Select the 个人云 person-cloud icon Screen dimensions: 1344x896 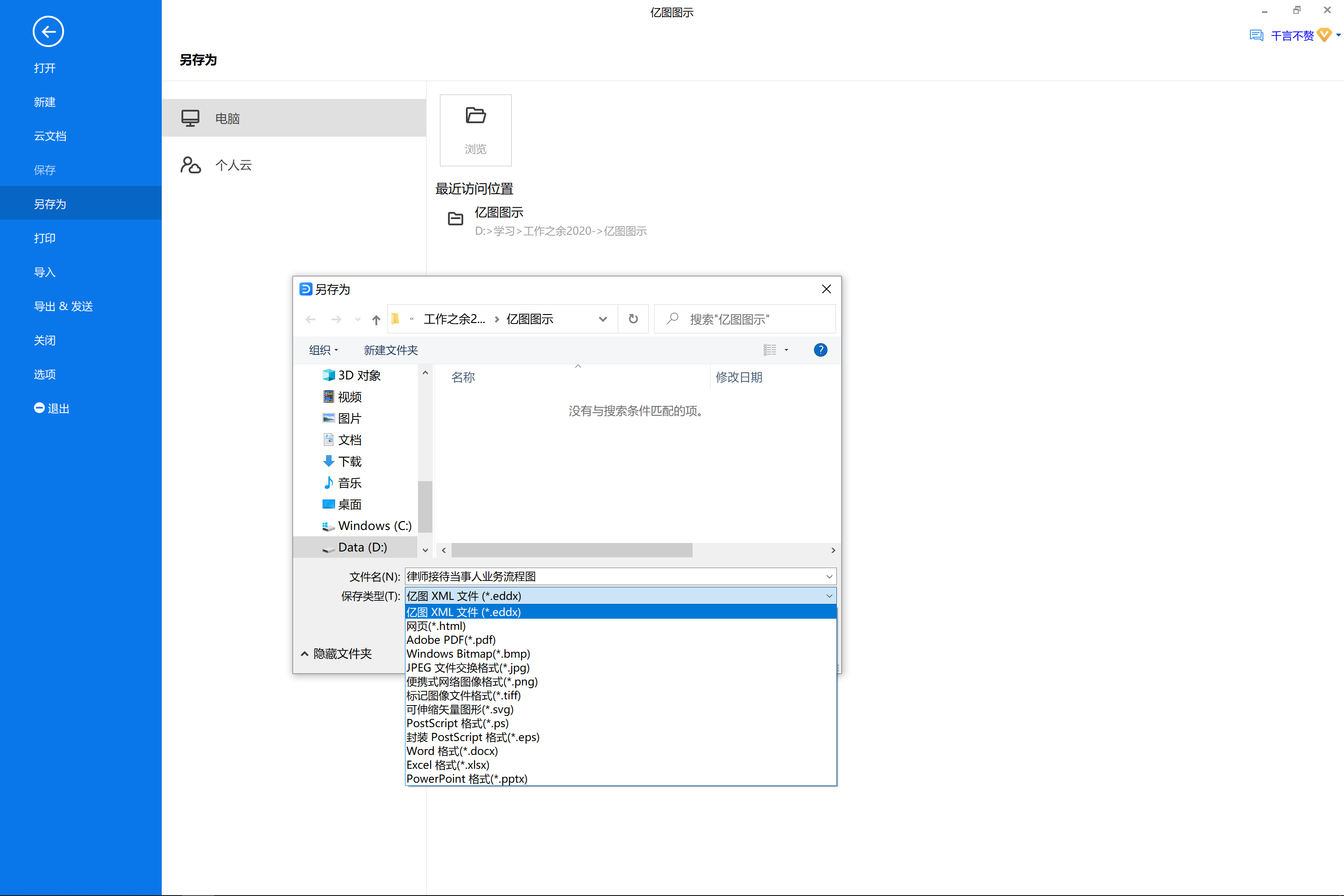(190, 164)
